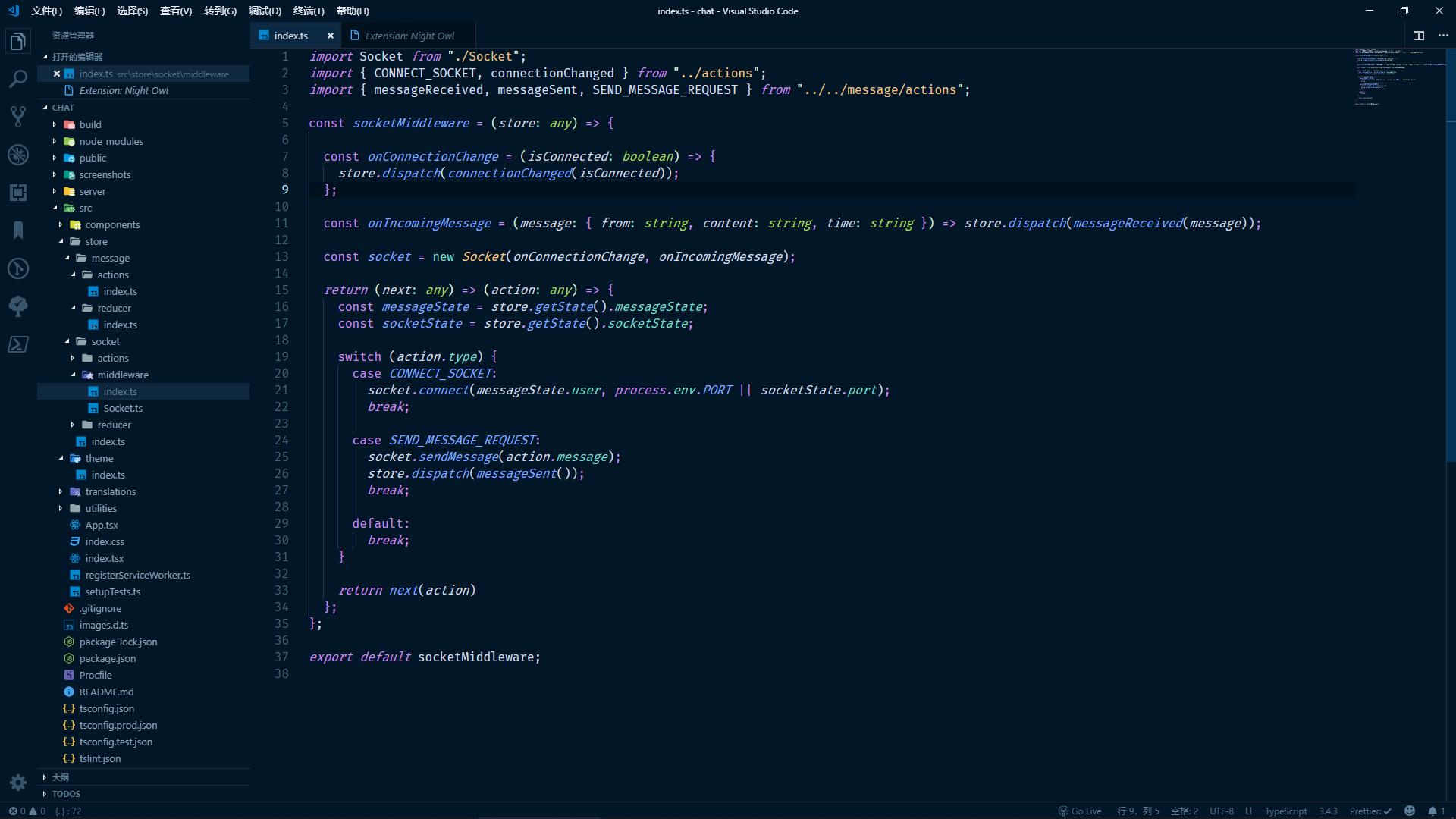Click the UTF-8 encoding indicator

(1221, 811)
